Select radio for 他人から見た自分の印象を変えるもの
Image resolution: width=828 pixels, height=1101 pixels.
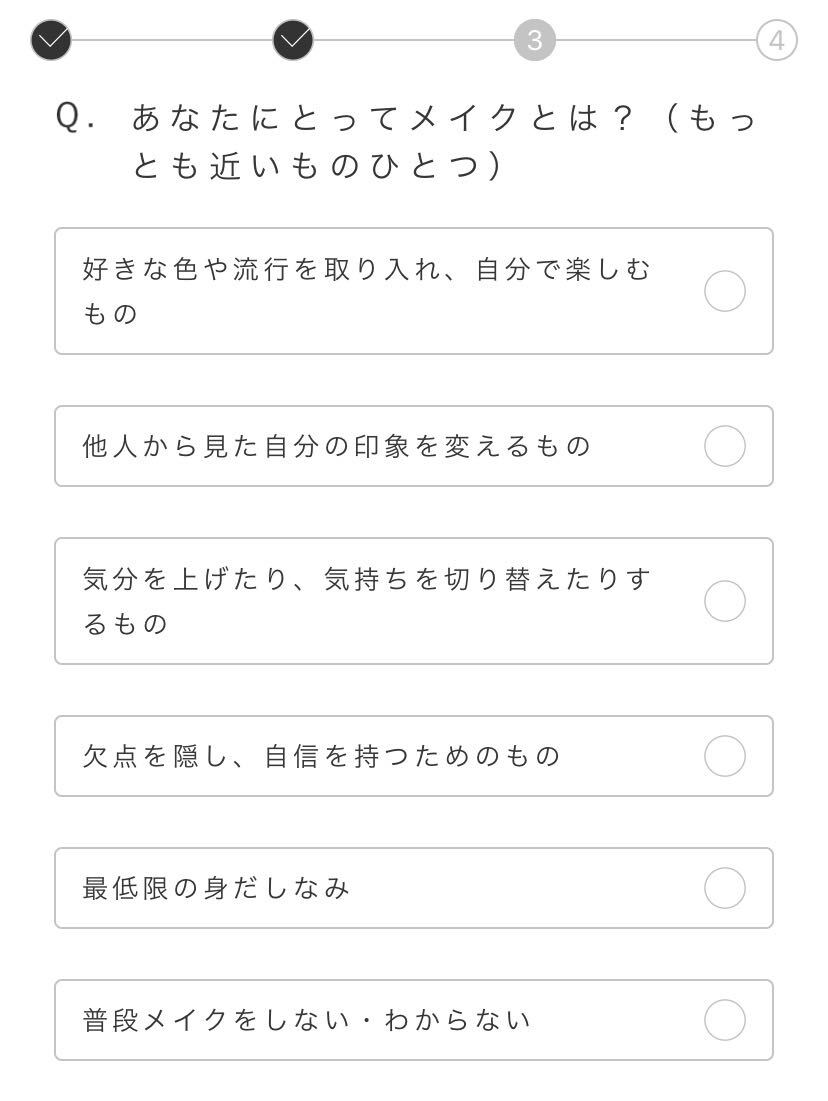pyautogui.click(x=725, y=446)
